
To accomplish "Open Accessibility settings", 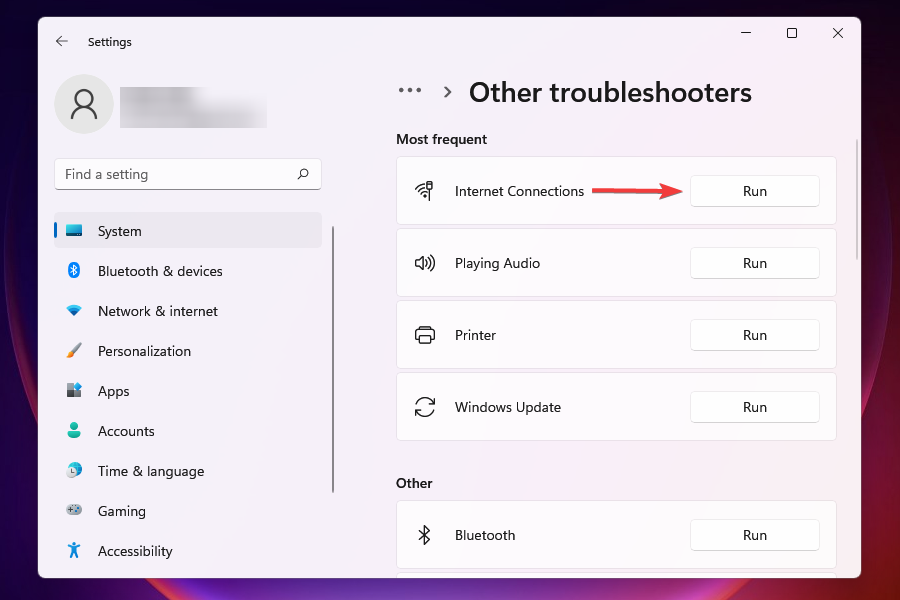I will (188, 551).
